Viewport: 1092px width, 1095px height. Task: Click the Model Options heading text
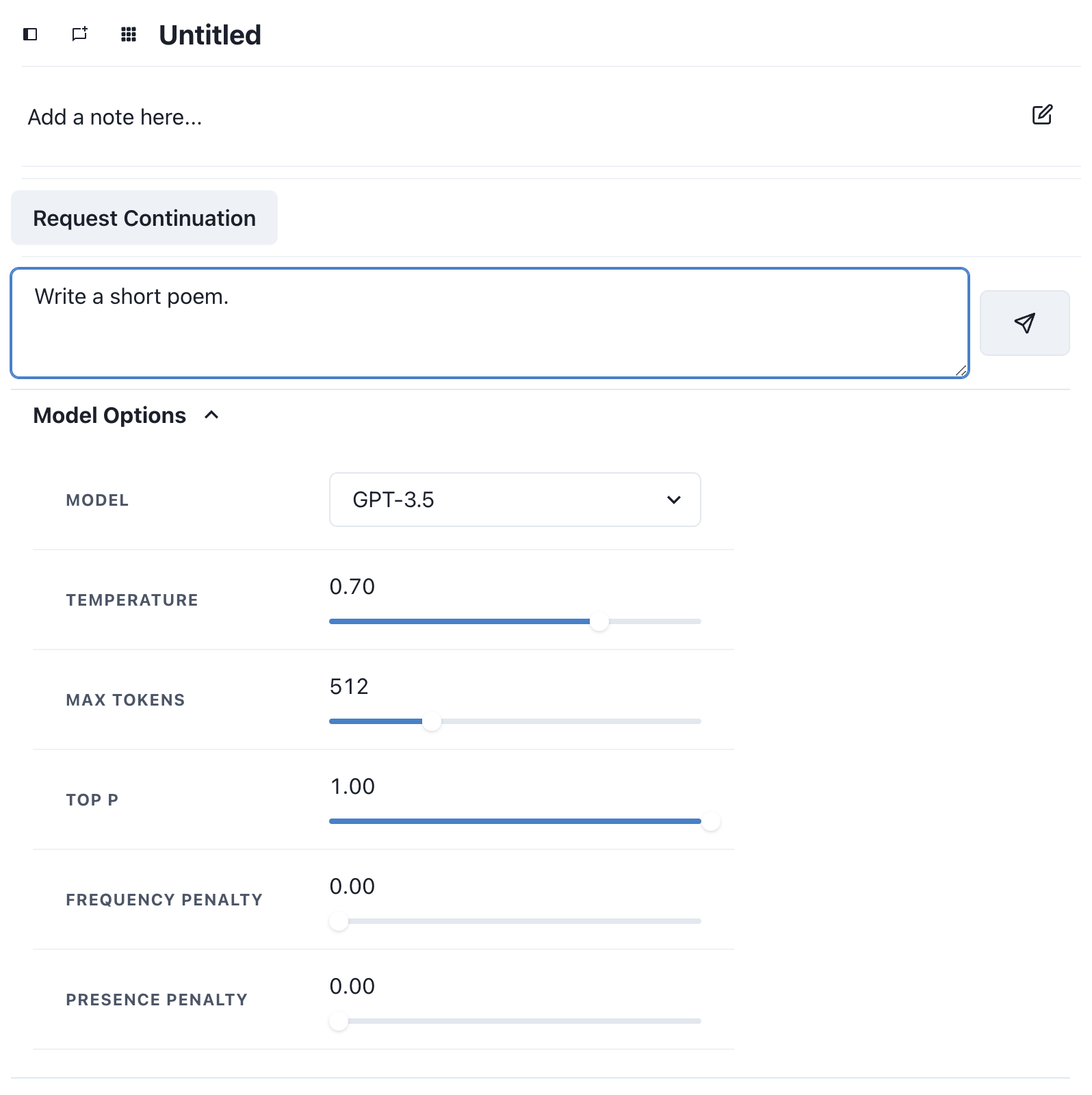109,415
